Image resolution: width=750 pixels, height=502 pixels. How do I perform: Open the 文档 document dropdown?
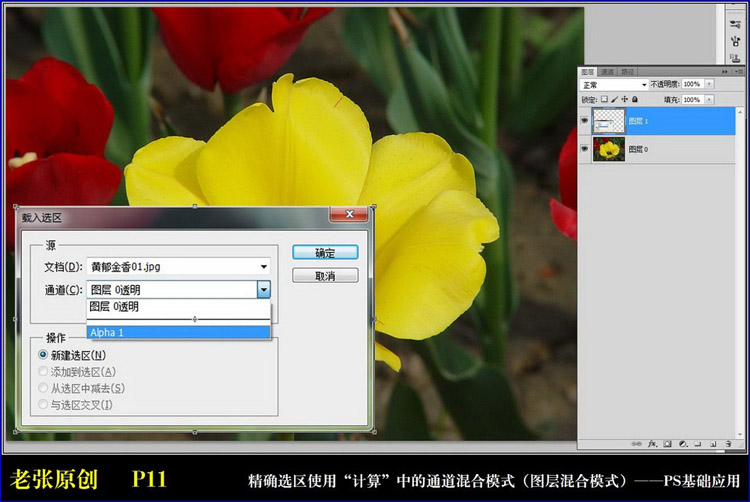tap(263, 267)
